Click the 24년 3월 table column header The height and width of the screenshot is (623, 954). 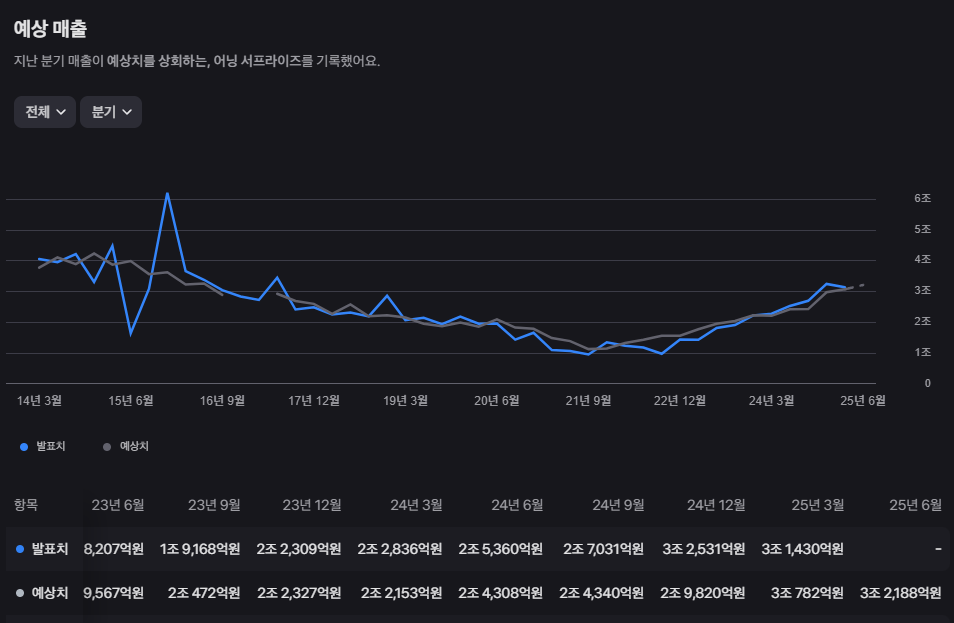coord(416,505)
